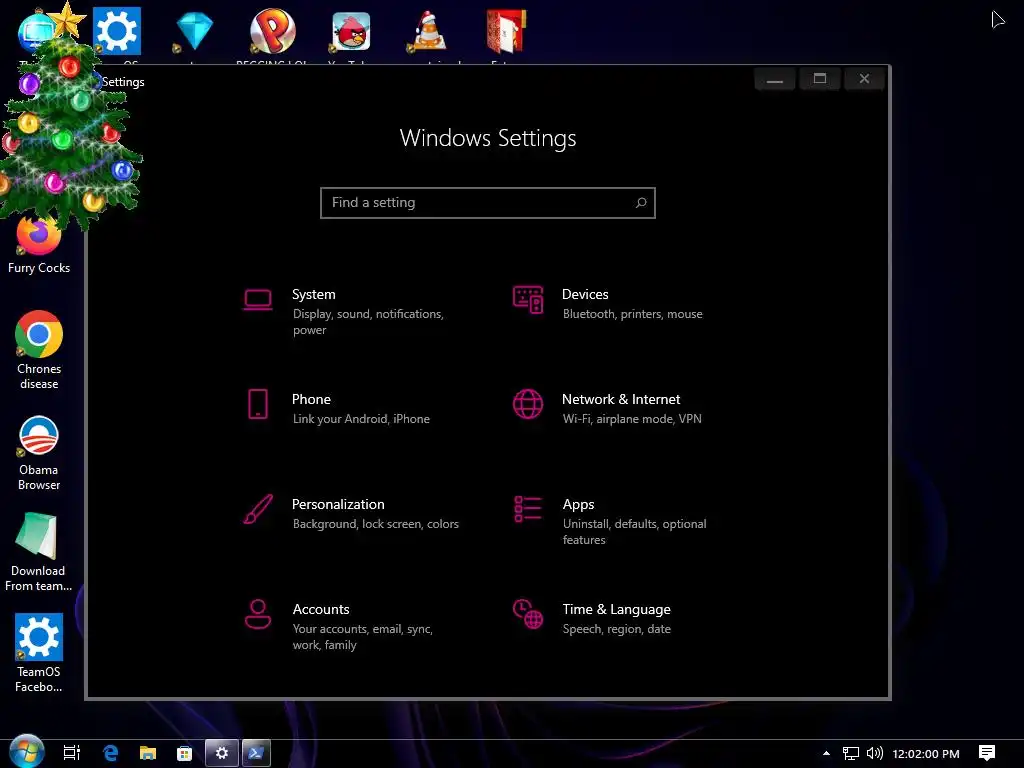
Task: Open the Devices category title
Action: (585, 295)
